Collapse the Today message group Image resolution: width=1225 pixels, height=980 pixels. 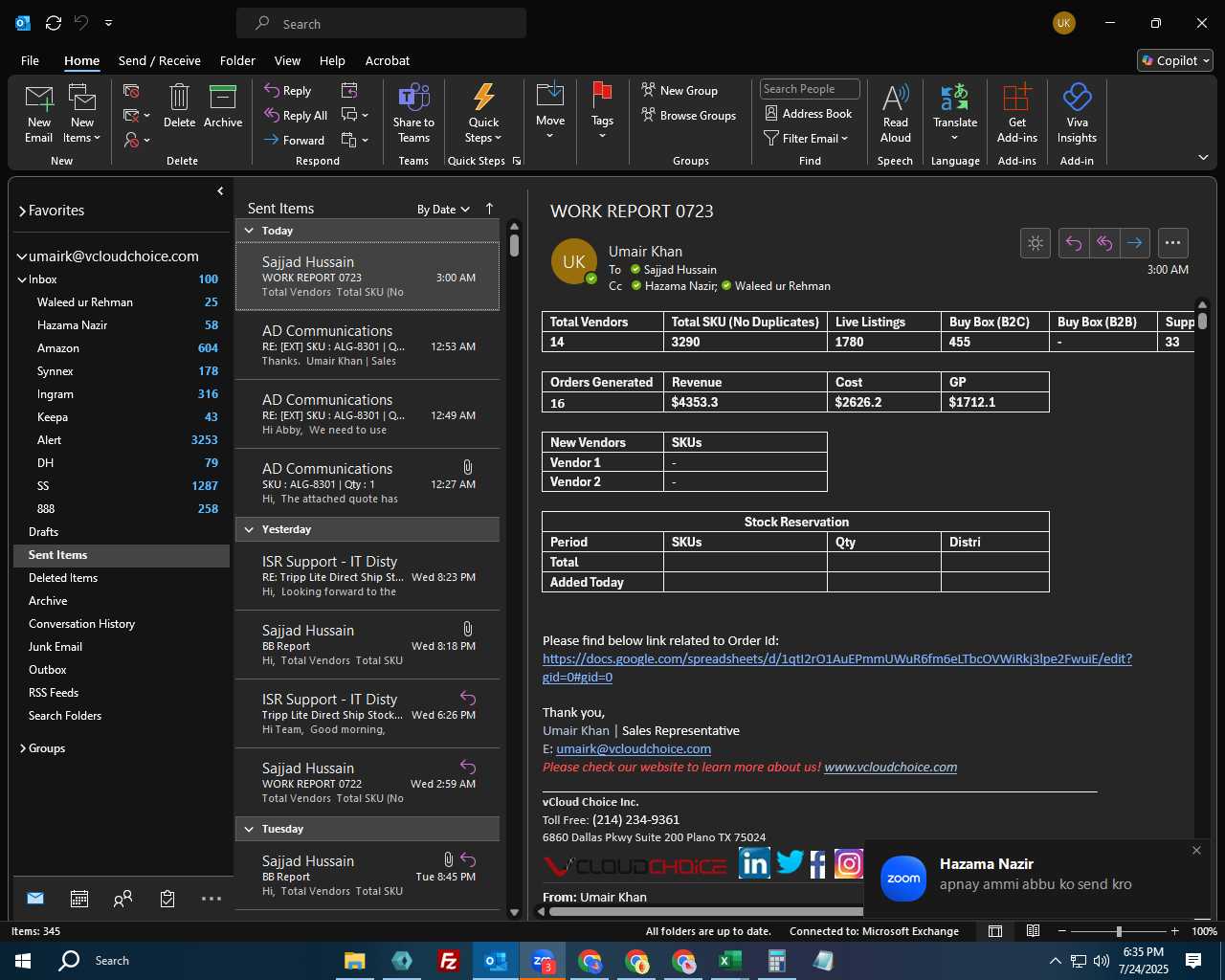pos(249,231)
